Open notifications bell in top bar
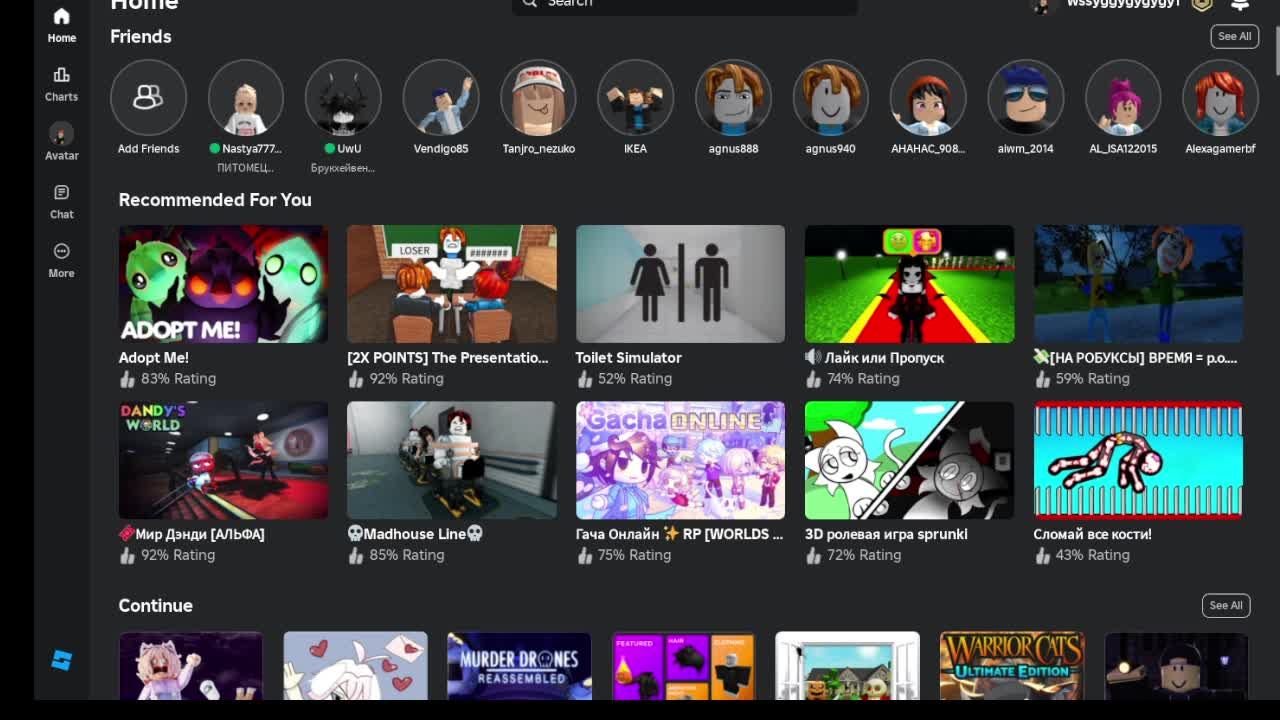 tap(1240, 4)
